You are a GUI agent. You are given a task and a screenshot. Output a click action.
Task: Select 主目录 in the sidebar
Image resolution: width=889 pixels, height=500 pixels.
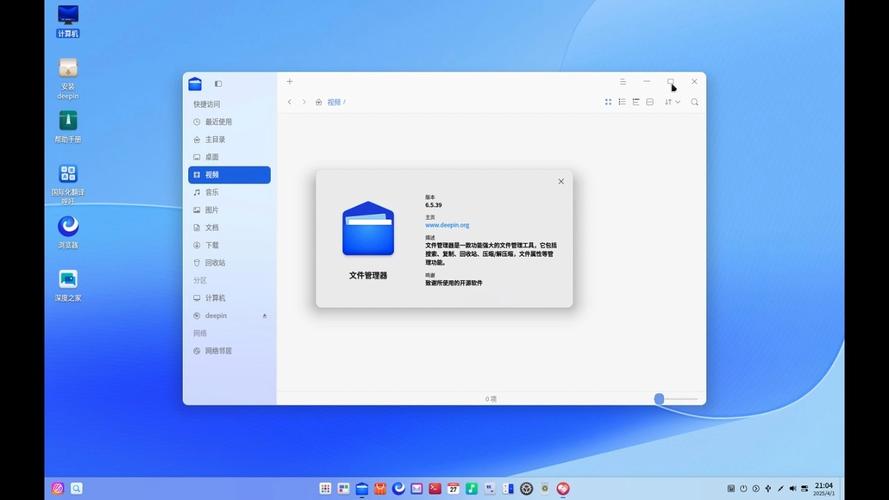pyautogui.click(x=229, y=139)
